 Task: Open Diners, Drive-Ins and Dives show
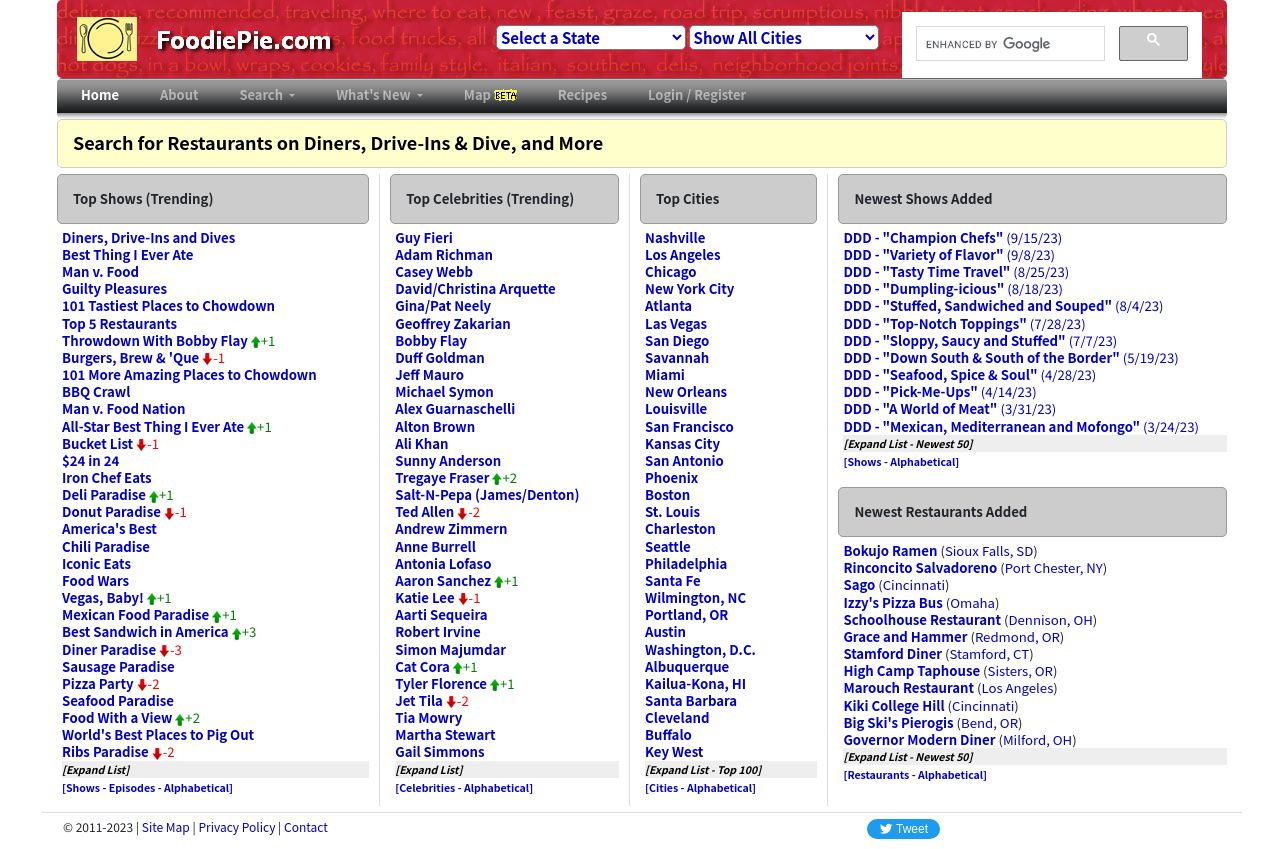(x=148, y=238)
